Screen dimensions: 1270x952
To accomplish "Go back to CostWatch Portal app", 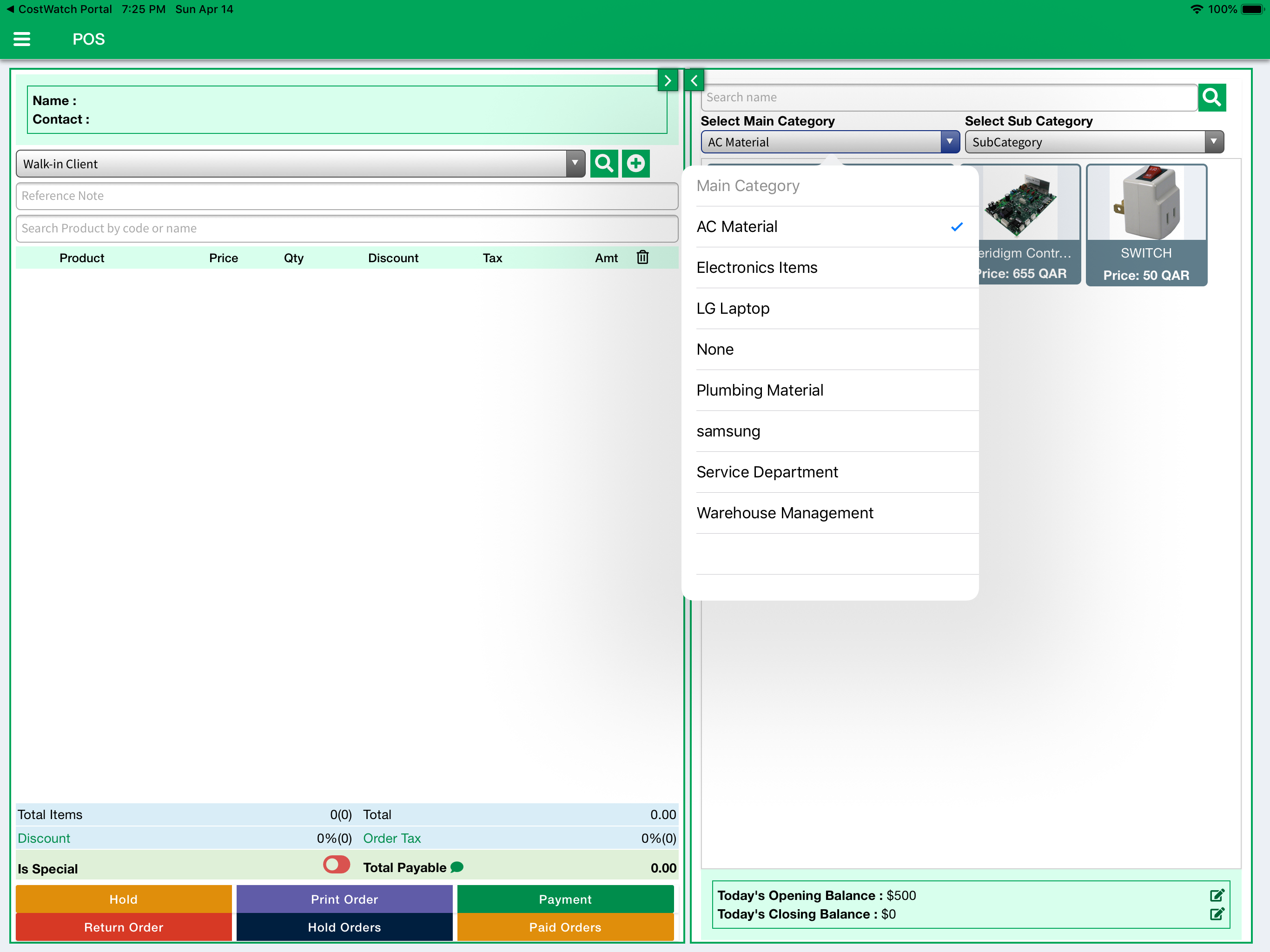I will pos(59,9).
